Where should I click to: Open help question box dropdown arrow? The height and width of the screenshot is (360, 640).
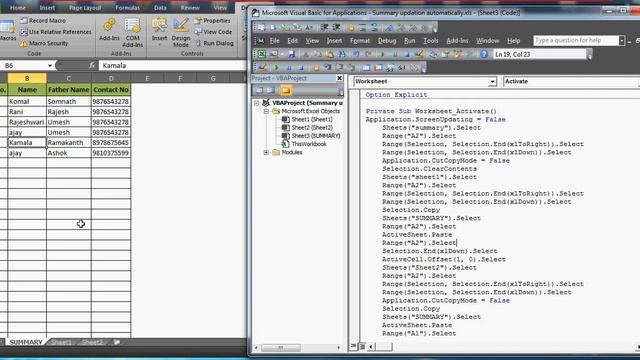[622, 40]
